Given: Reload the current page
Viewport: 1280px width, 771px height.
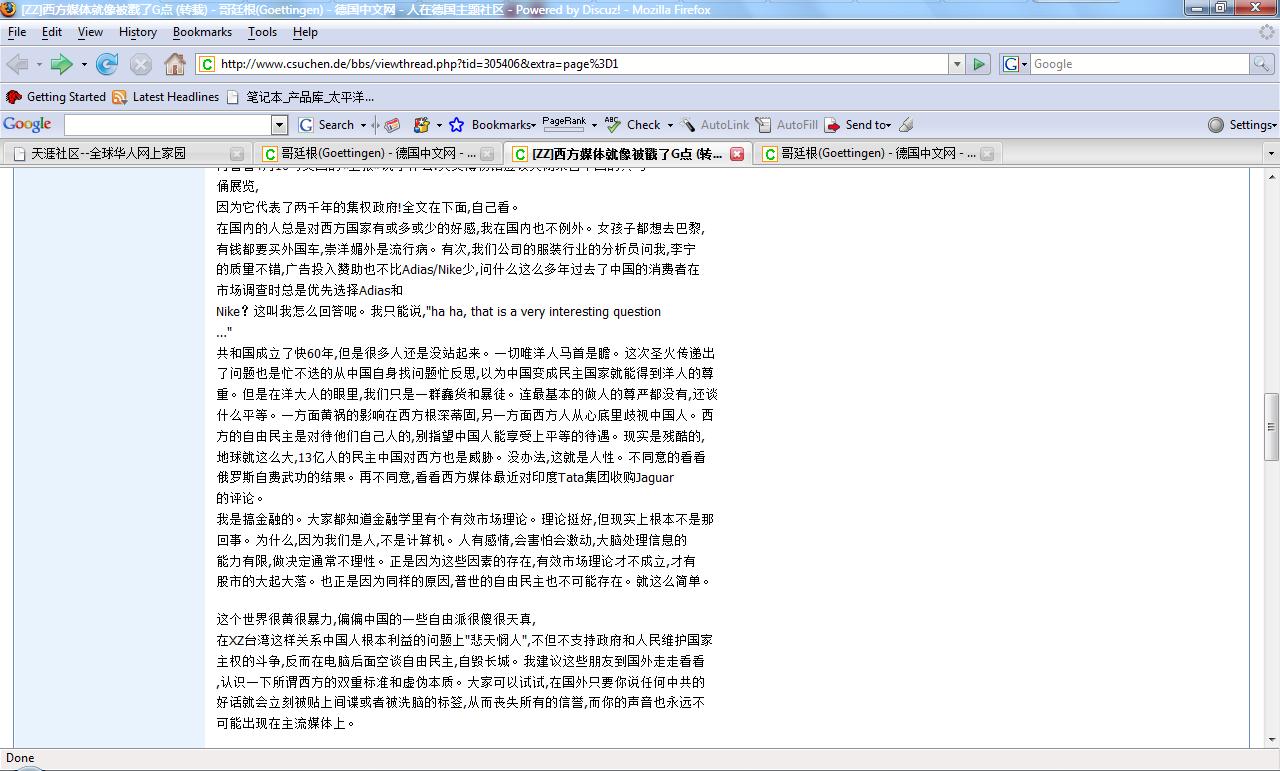Looking at the screenshot, I should pyautogui.click(x=107, y=64).
